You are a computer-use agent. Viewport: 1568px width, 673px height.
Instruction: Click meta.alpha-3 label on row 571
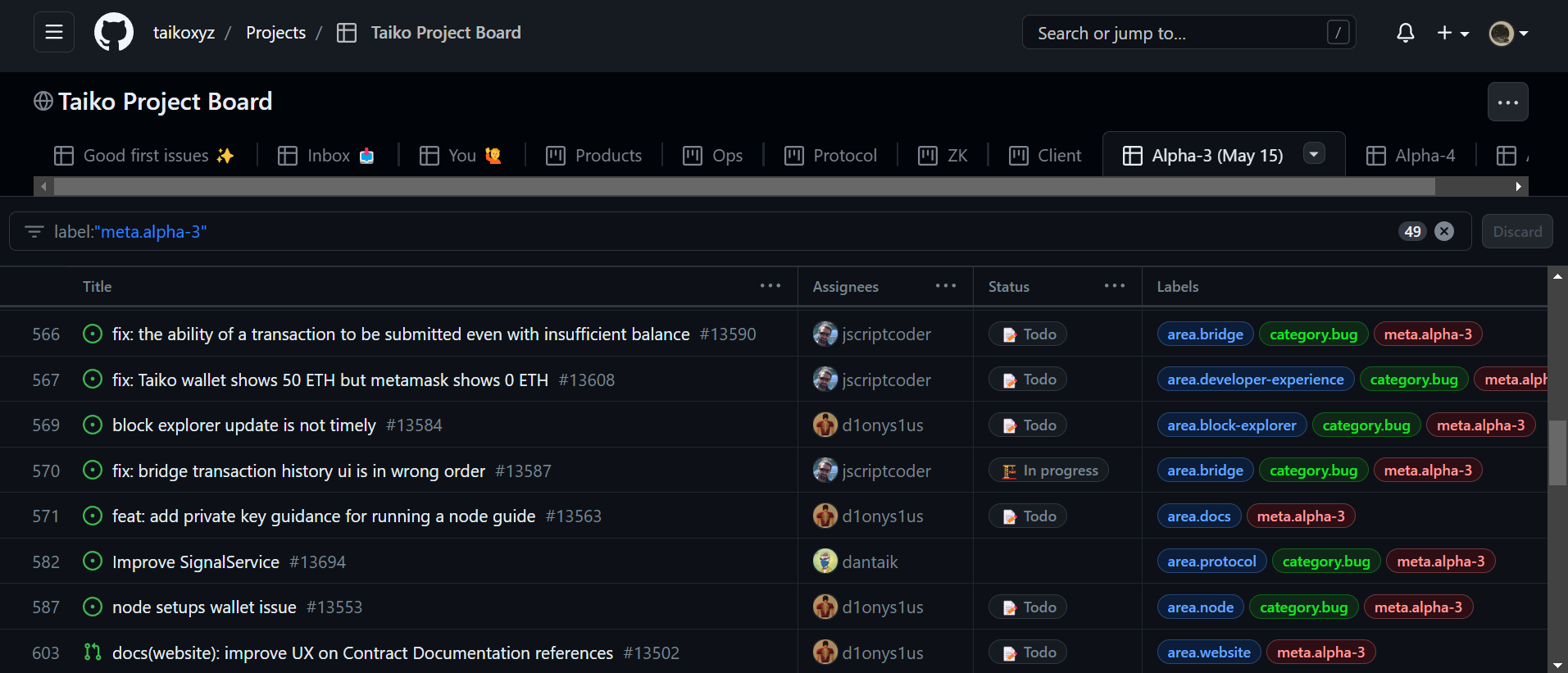(1301, 516)
